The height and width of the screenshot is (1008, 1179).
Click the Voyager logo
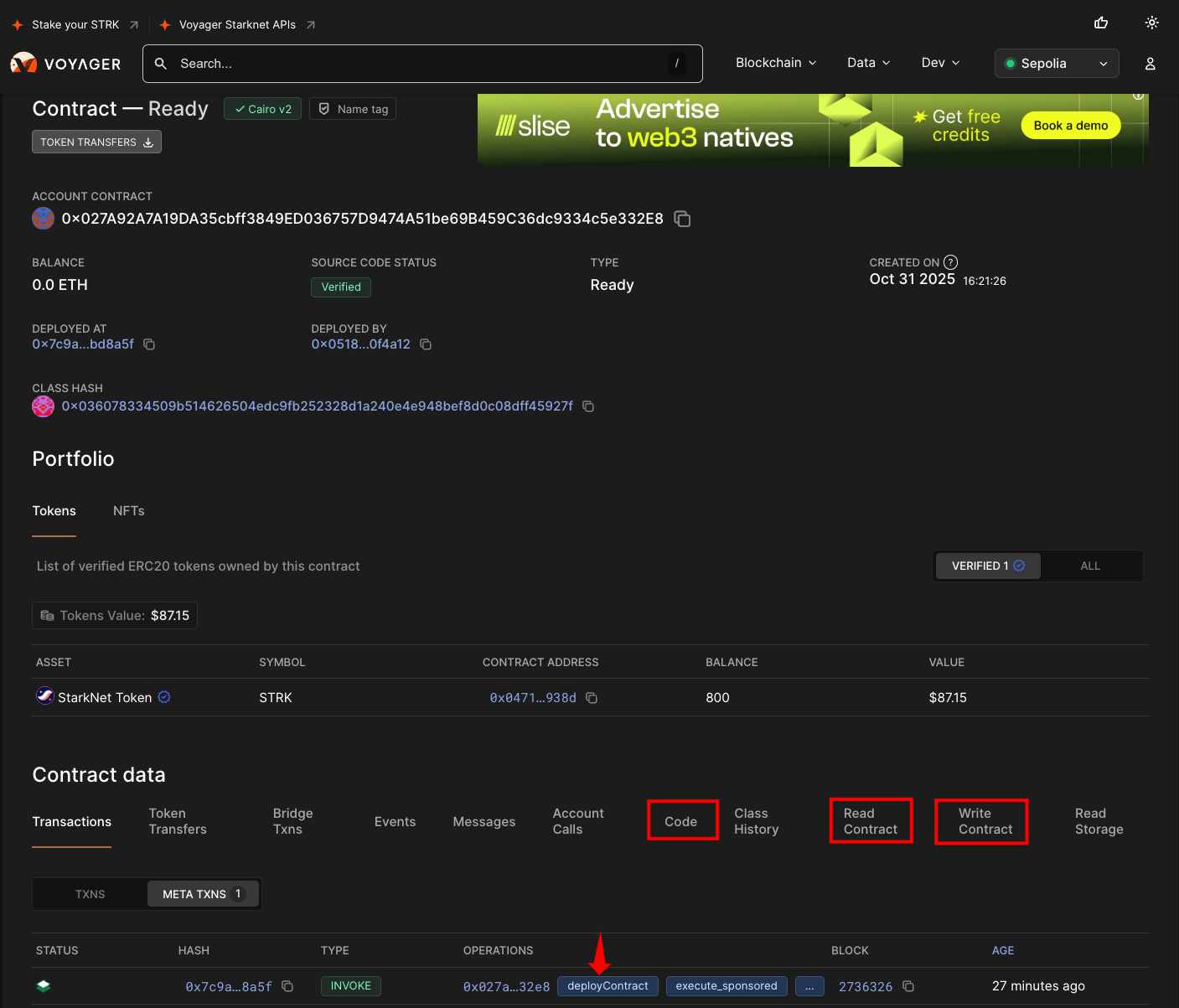point(65,63)
